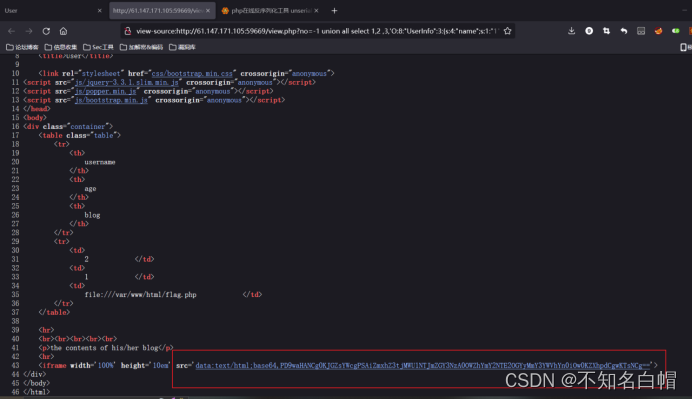
Task: Click the 'blog' text on line 26
Action: click(x=92, y=215)
